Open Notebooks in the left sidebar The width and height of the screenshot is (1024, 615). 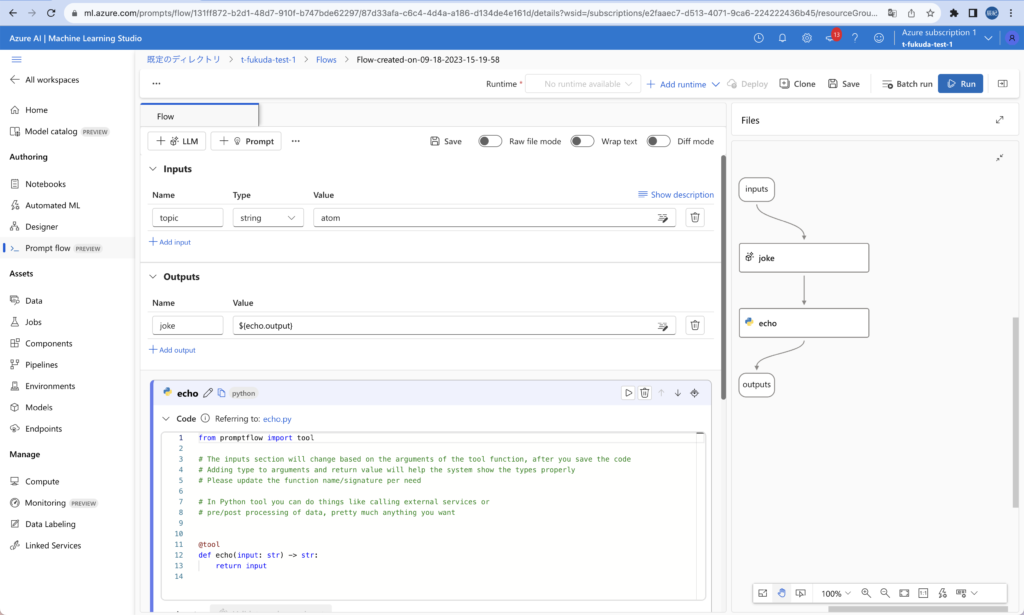point(45,184)
